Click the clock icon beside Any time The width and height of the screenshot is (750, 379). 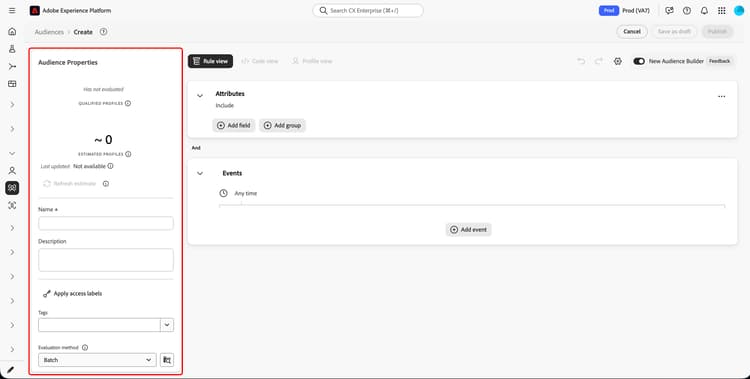[223, 193]
